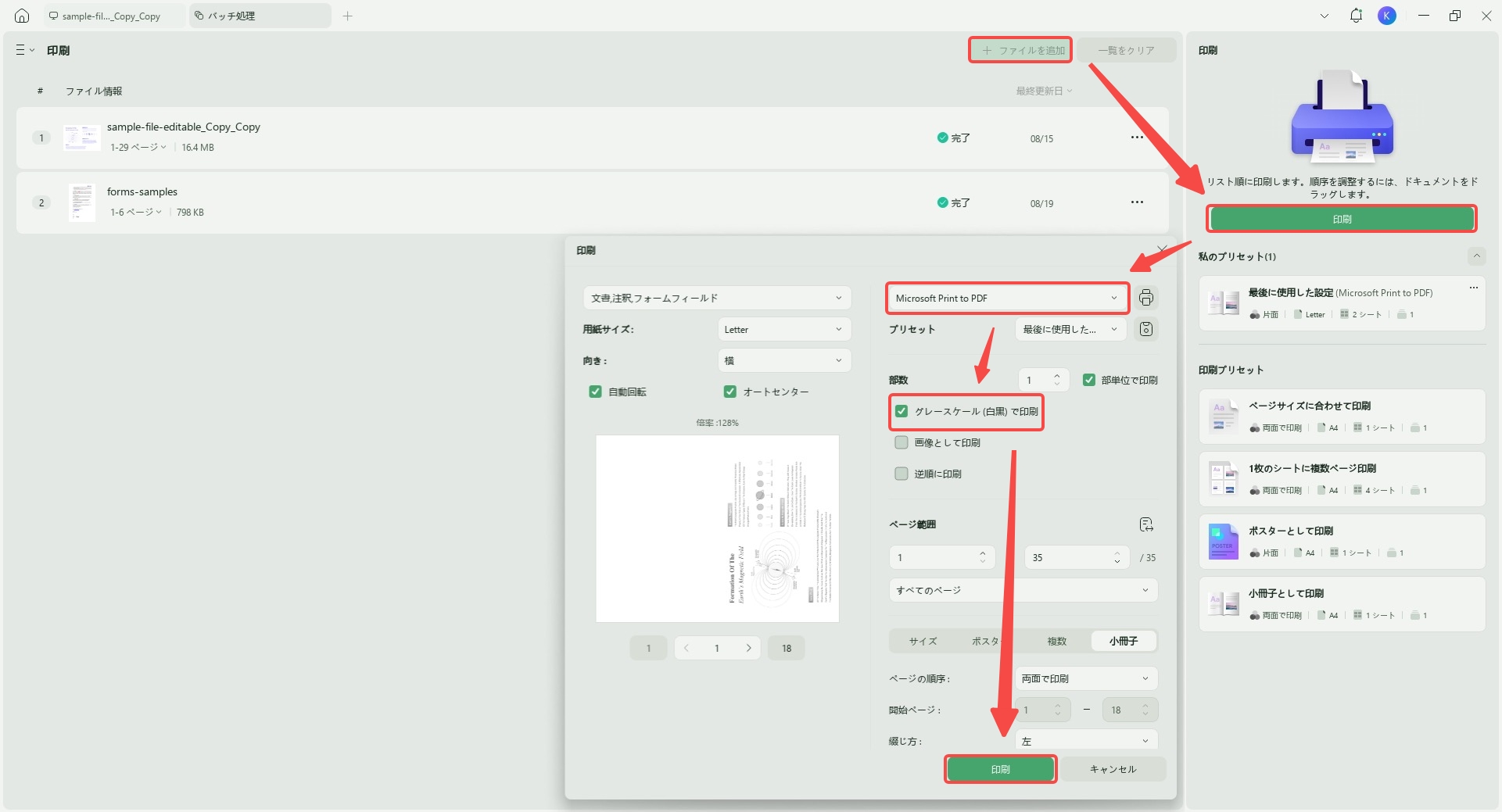Screen dimensions: 1502x812
Task: Switch to the sample-fil..._Copy_Copy tab
Action: 113,16
